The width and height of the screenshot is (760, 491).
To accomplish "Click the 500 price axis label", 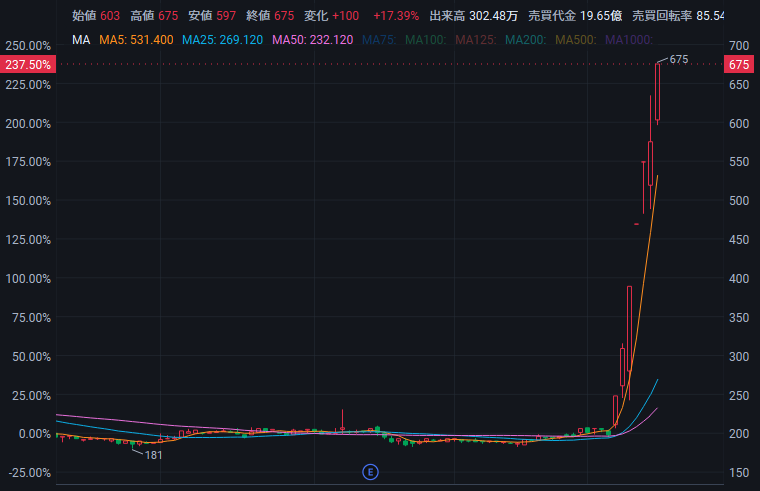I will [739, 201].
